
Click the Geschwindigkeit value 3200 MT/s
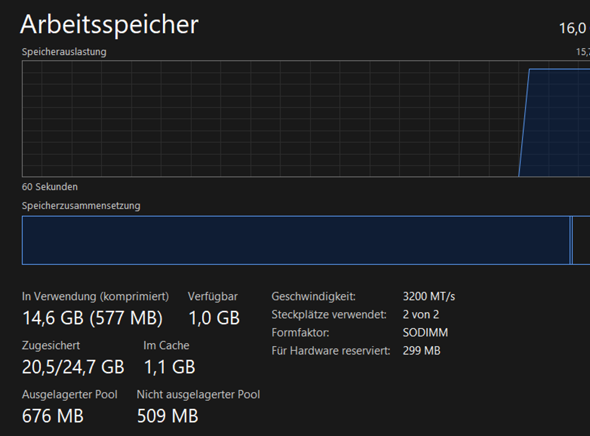tap(429, 296)
